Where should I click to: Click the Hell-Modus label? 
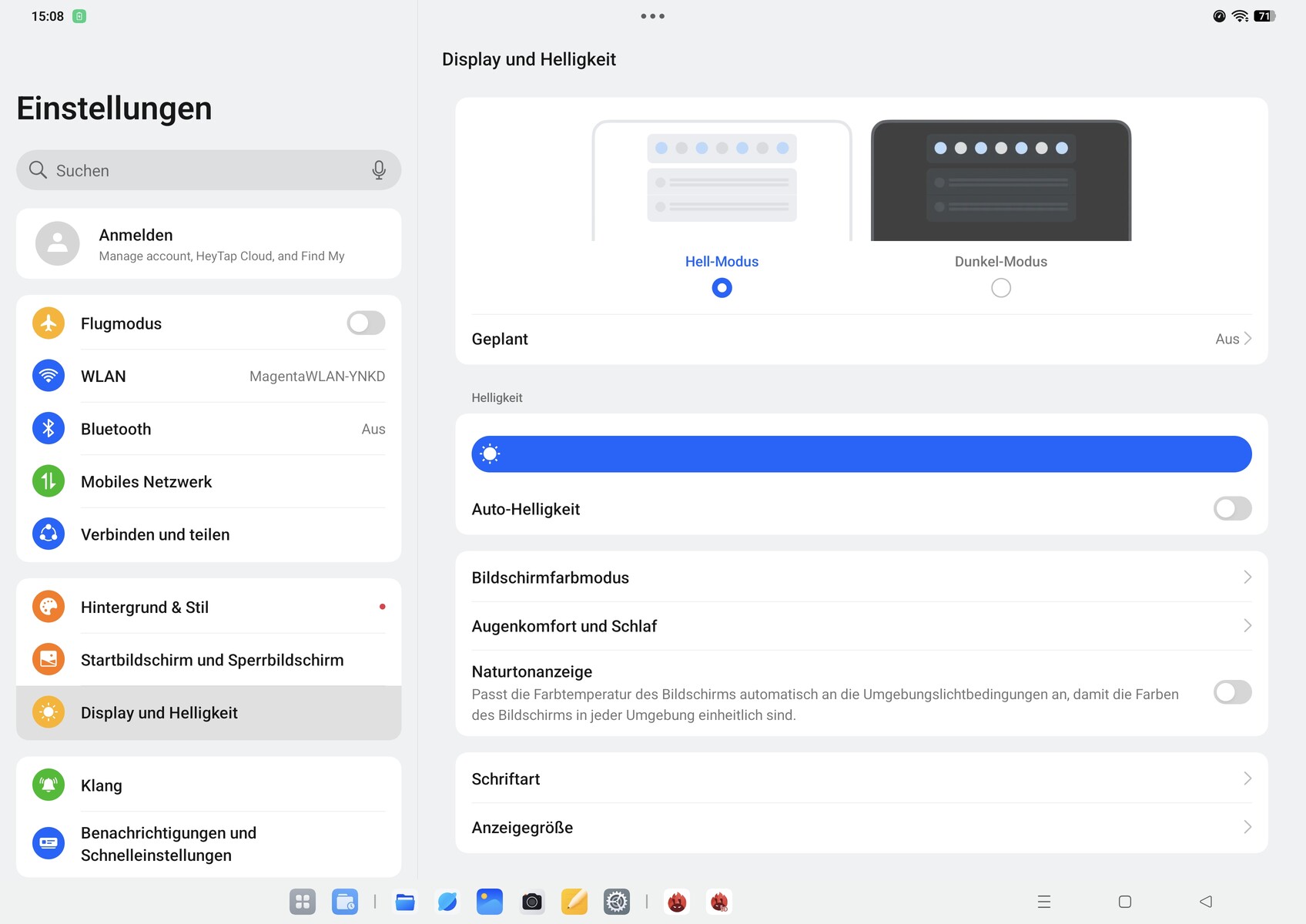tap(722, 262)
